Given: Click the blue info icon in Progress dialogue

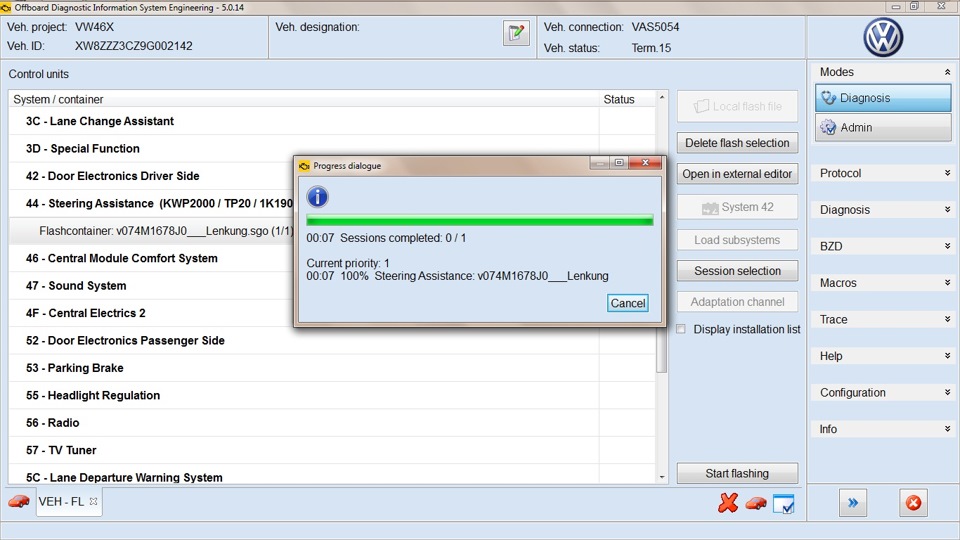Looking at the screenshot, I should [317, 197].
